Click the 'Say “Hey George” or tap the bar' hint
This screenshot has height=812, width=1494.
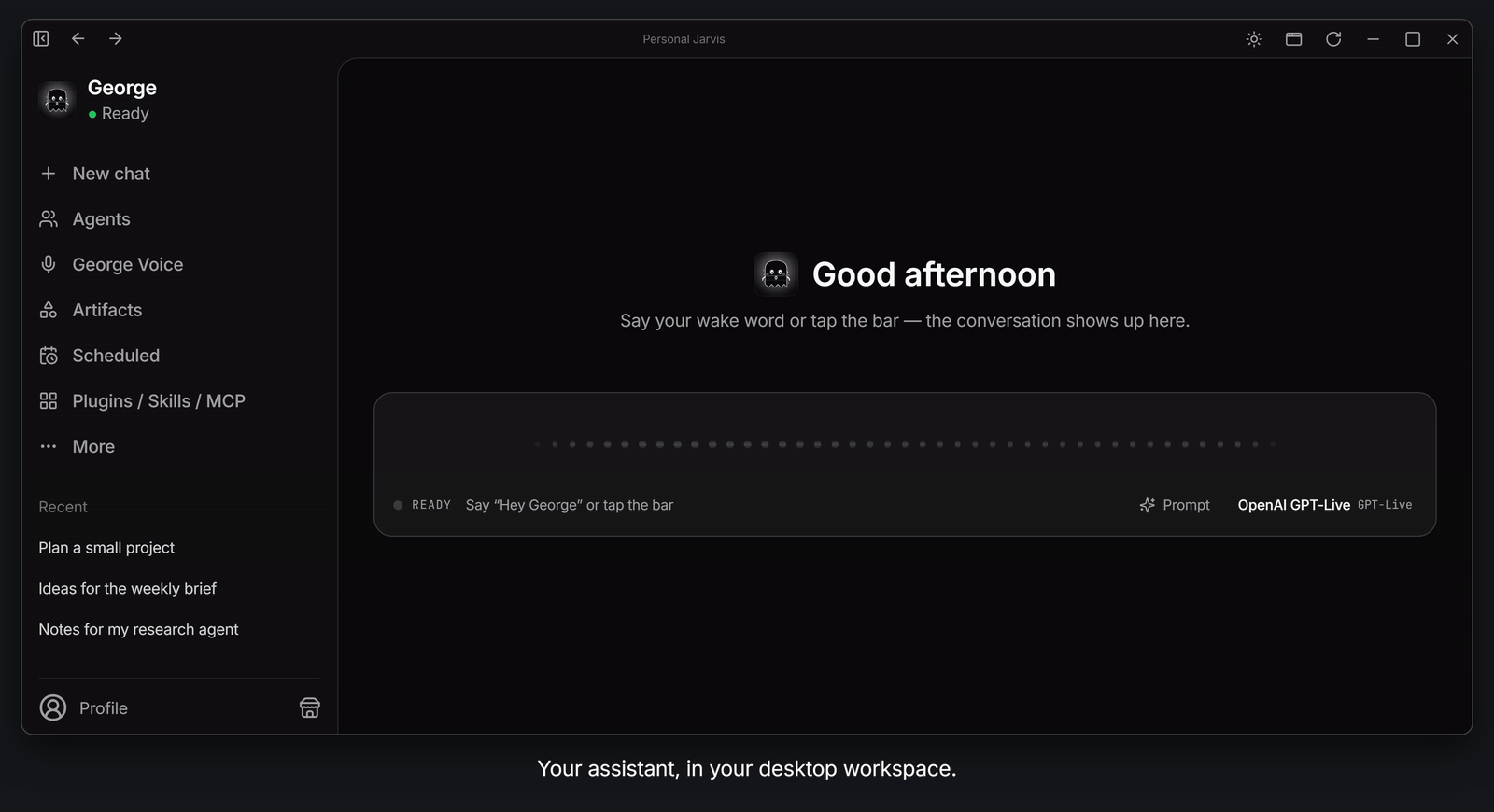(x=570, y=505)
